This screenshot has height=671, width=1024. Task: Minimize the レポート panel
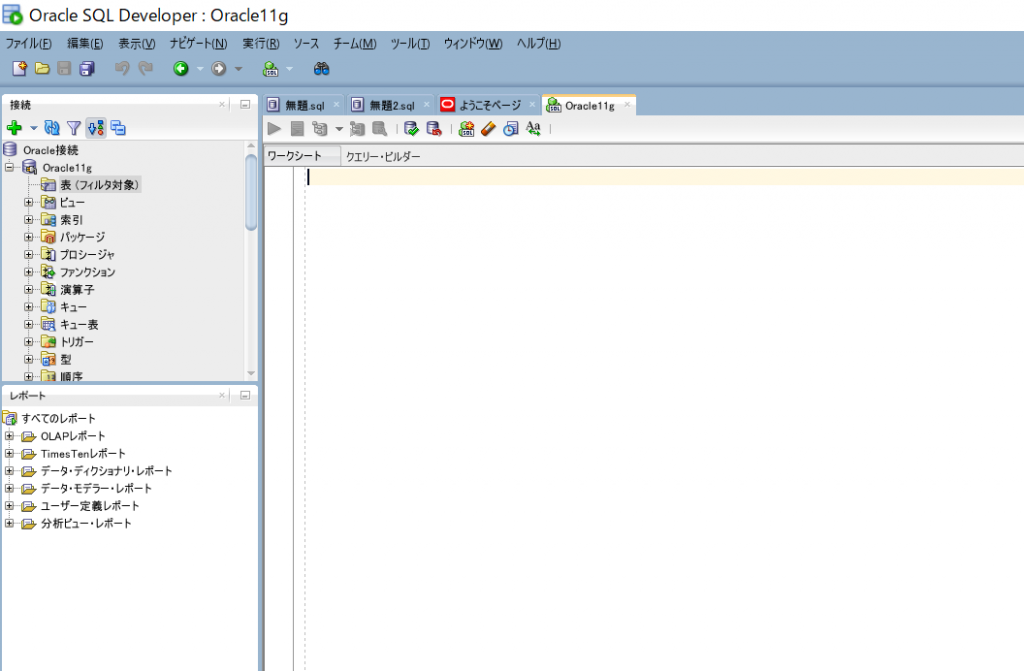pyautogui.click(x=245, y=395)
